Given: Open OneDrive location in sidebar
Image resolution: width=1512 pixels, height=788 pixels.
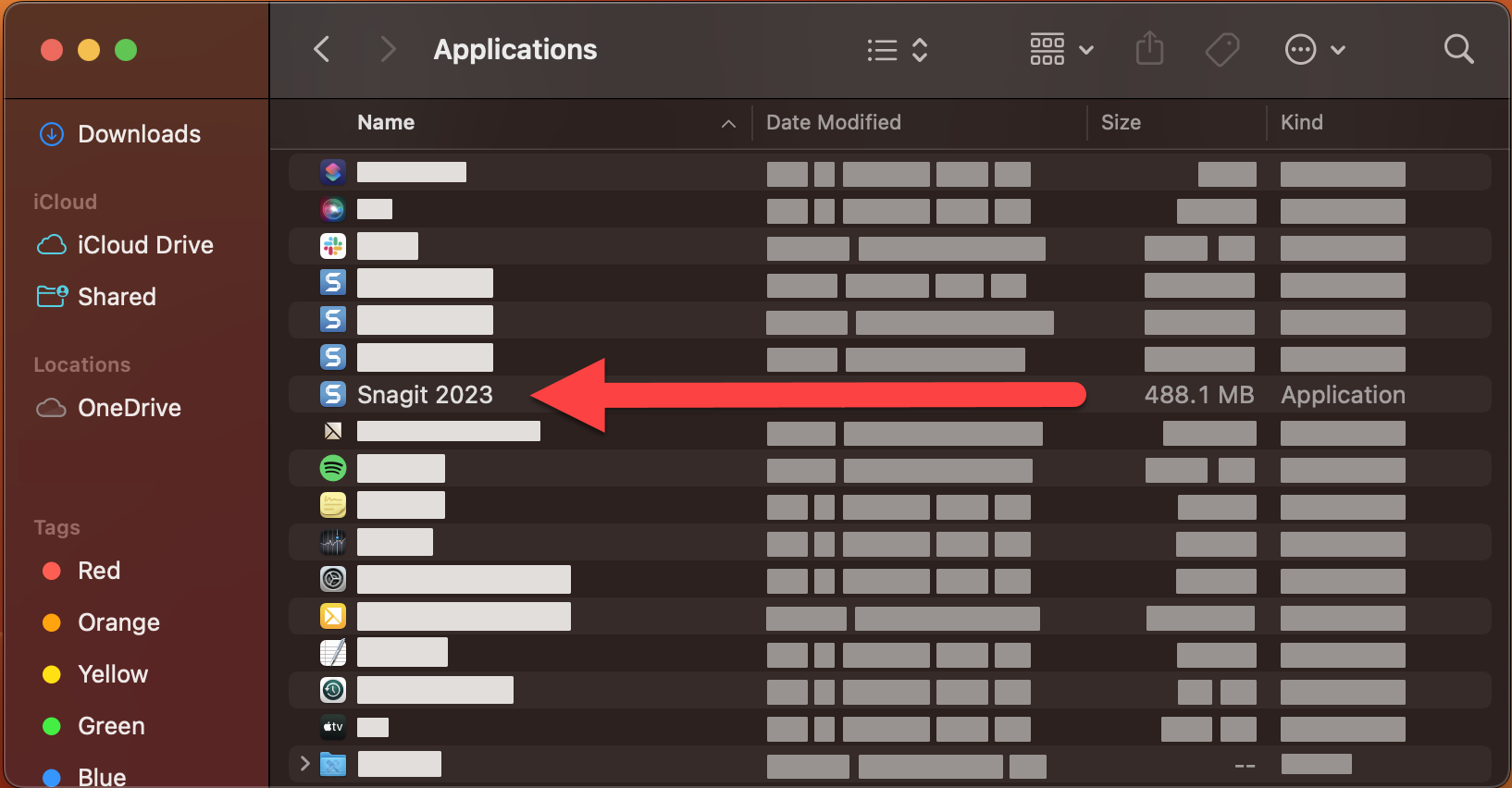Looking at the screenshot, I should pyautogui.click(x=129, y=408).
